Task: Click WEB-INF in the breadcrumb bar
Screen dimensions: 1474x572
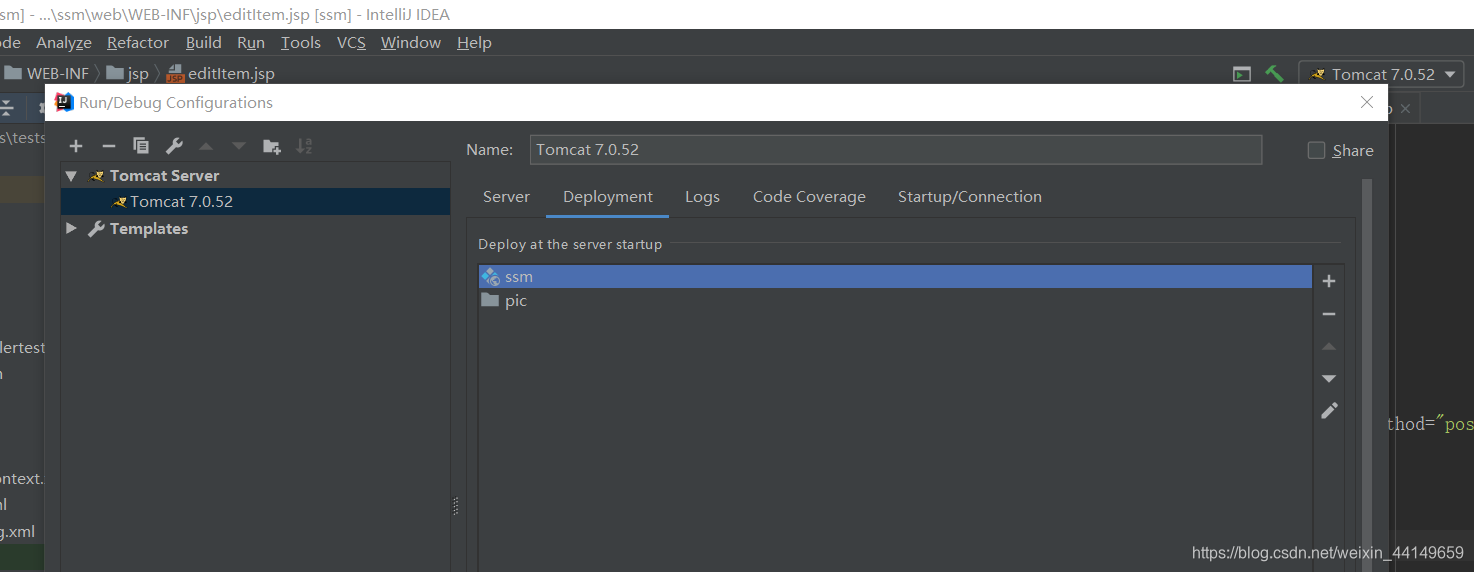Action: tap(46, 73)
